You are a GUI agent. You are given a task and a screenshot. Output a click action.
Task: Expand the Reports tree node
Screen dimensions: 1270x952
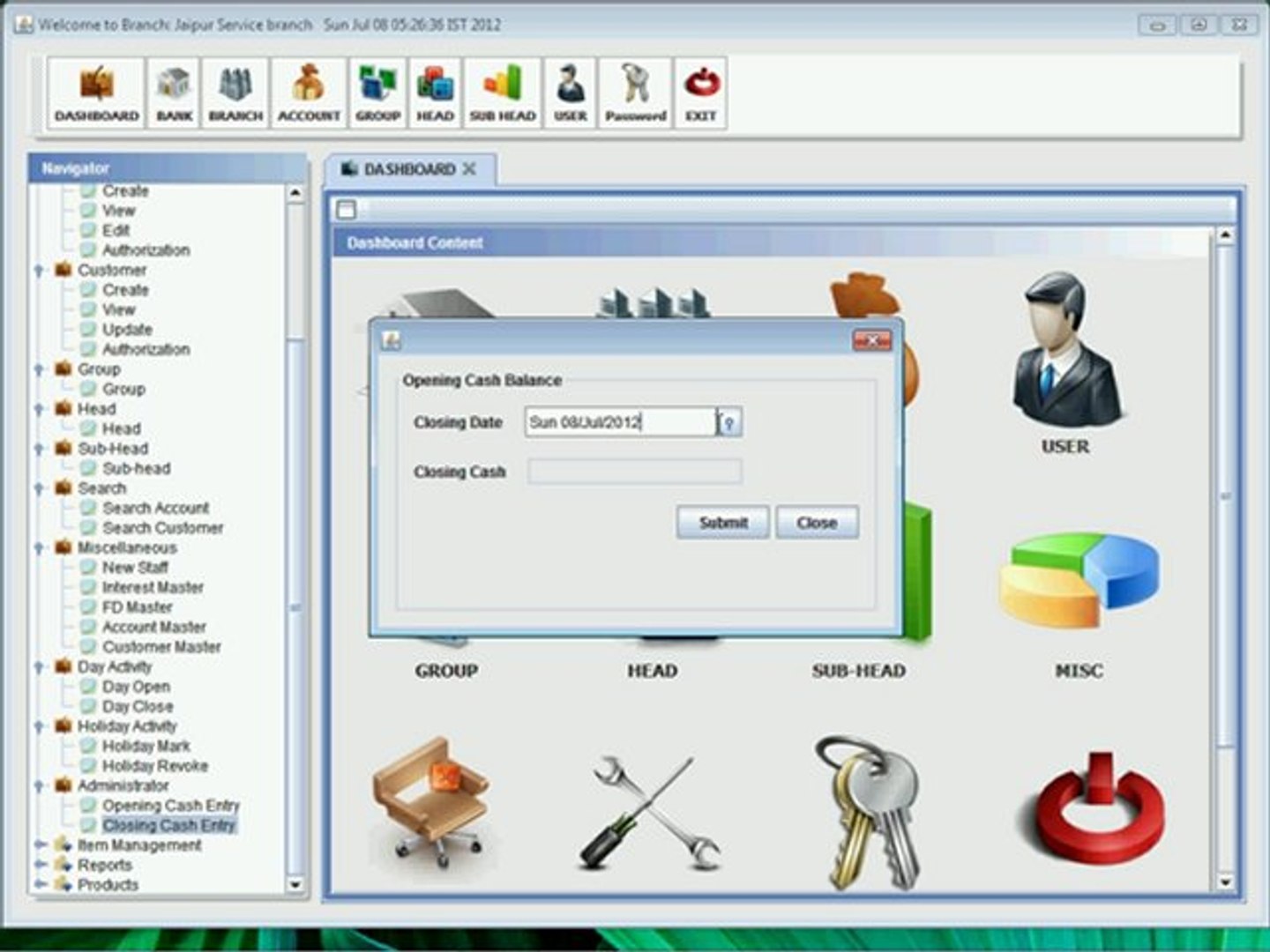point(40,866)
